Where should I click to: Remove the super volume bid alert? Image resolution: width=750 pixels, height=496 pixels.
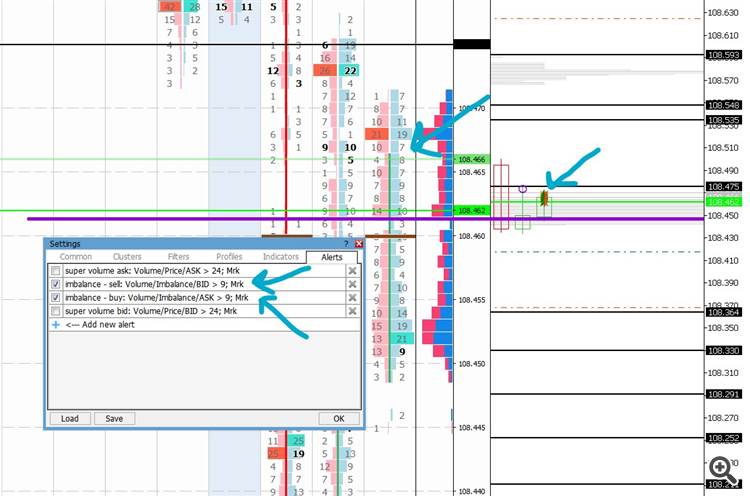click(x=353, y=311)
